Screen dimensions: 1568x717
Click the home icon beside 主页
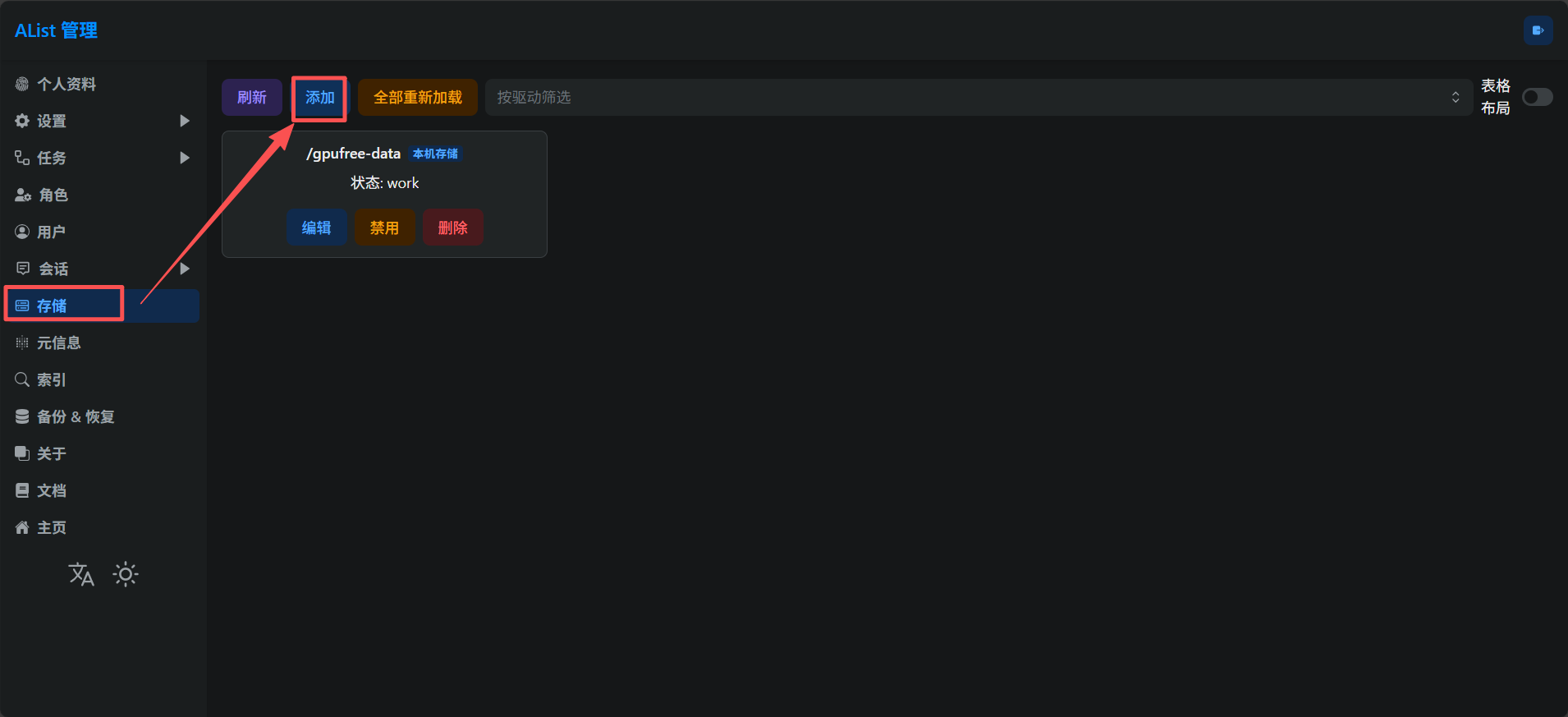point(22,527)
